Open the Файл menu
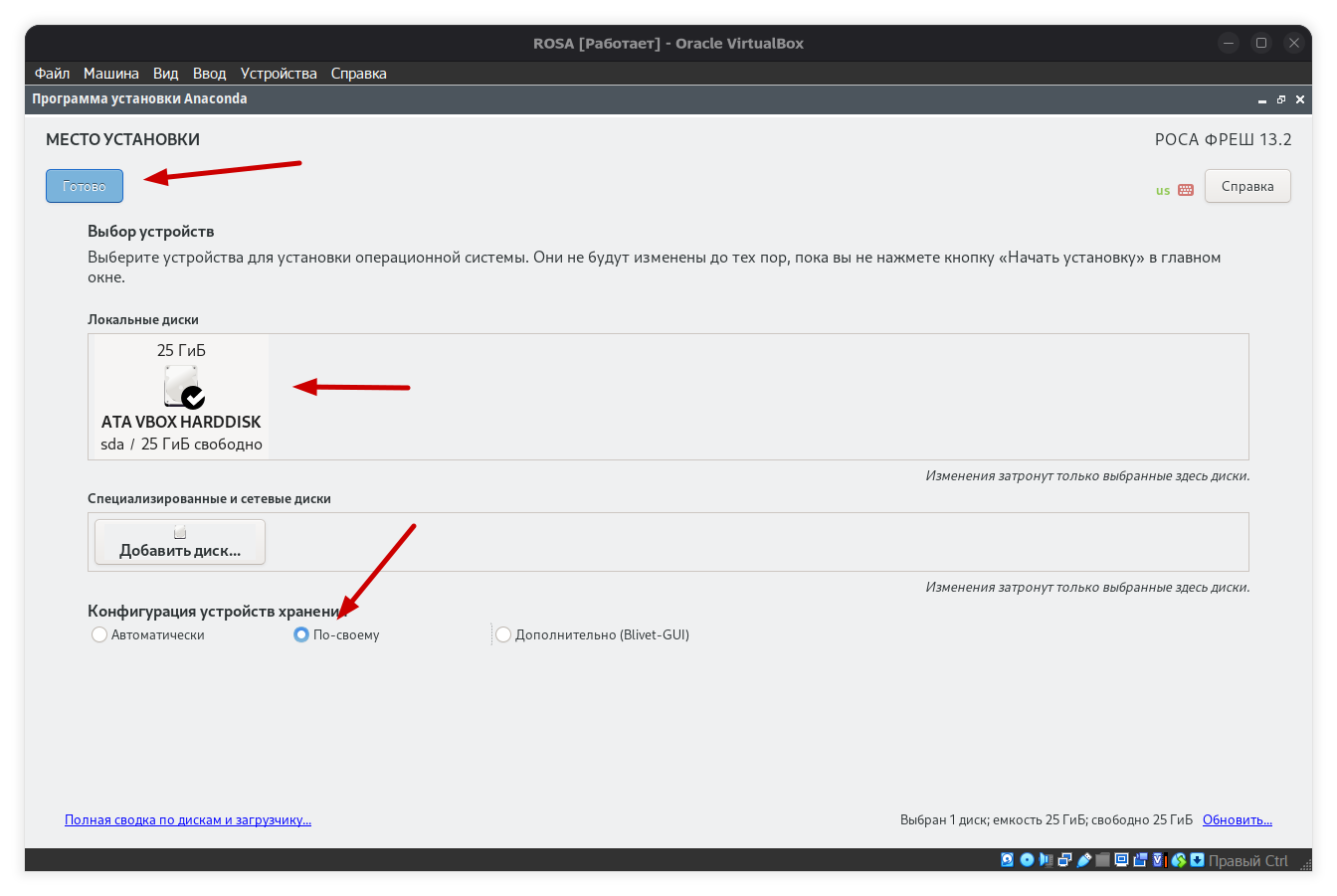 (52, 74)
